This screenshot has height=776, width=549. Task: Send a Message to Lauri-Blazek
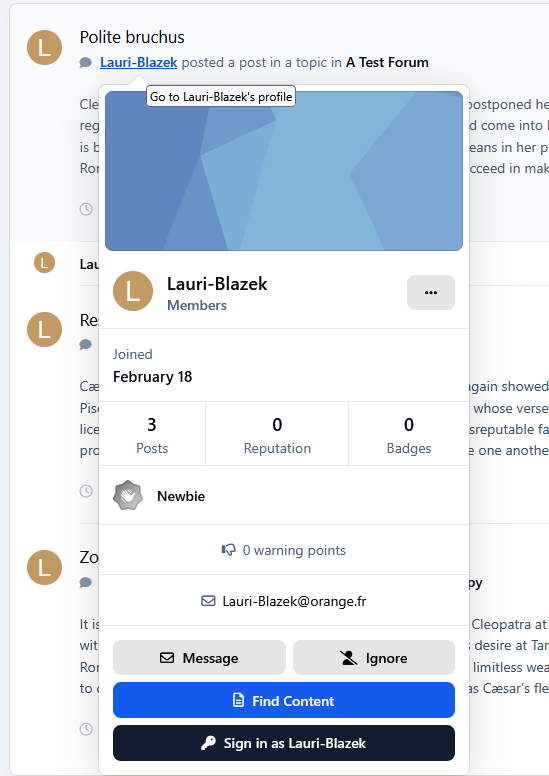click(x=199, y=658)
